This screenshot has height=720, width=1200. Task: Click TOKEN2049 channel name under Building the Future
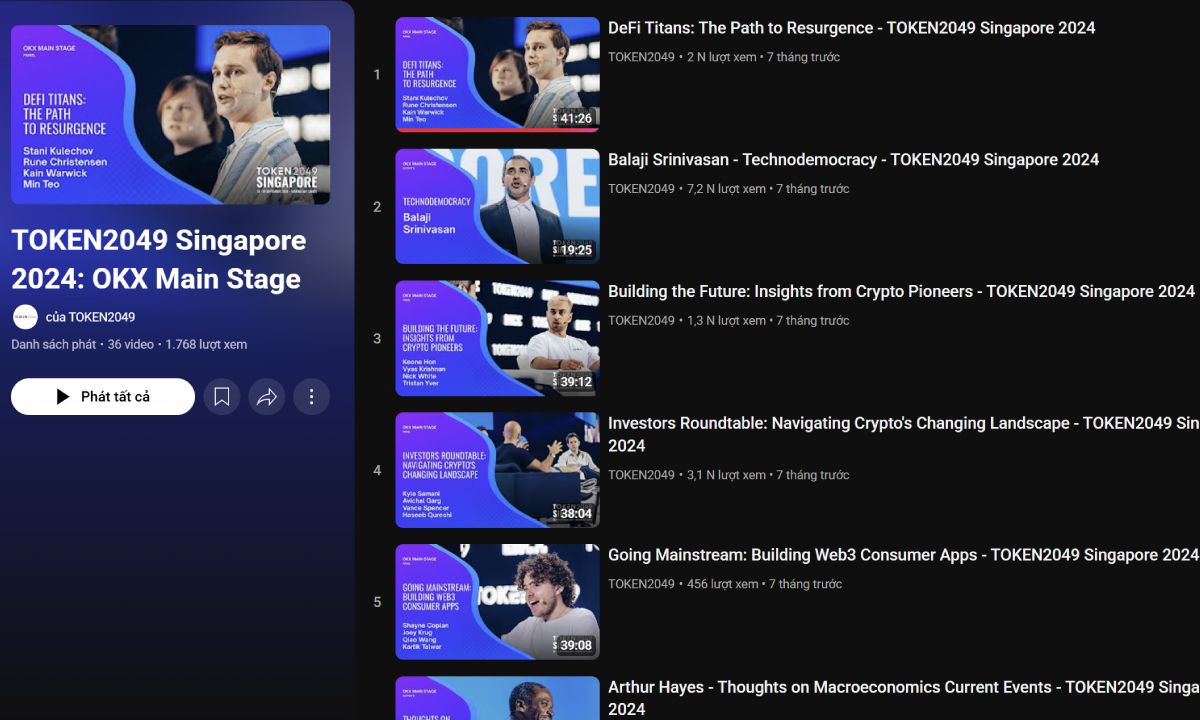(x=641, y=321)
